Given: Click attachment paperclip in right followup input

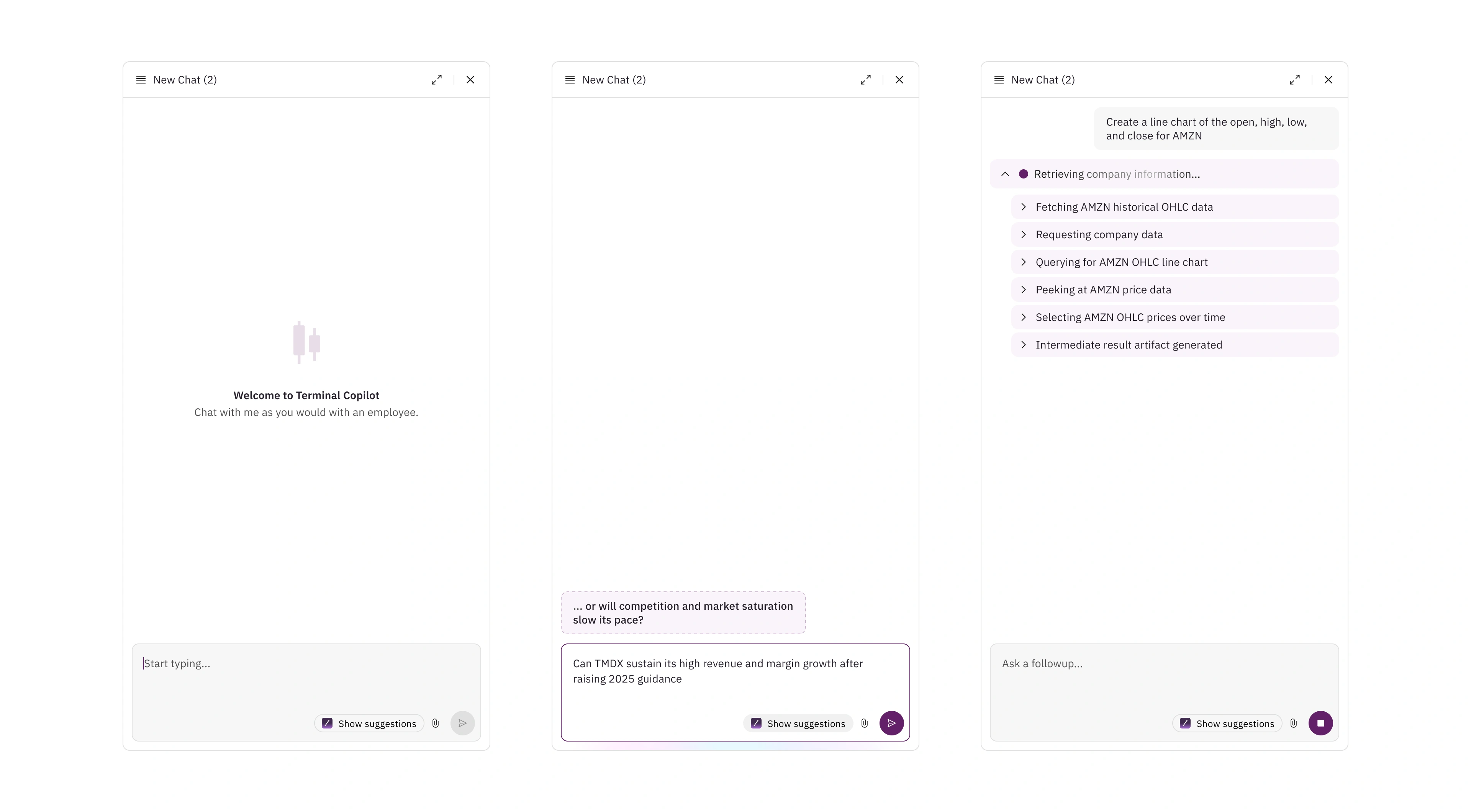Looking at the screenshot, I should tap(1293, 724).
